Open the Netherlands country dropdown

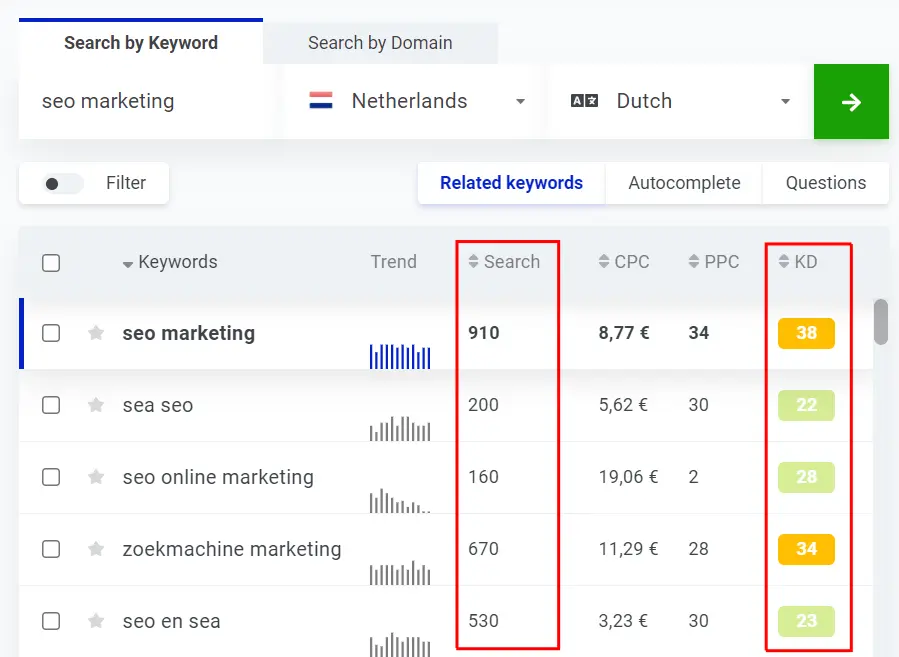pyautogui.click(x=416, y=102)
